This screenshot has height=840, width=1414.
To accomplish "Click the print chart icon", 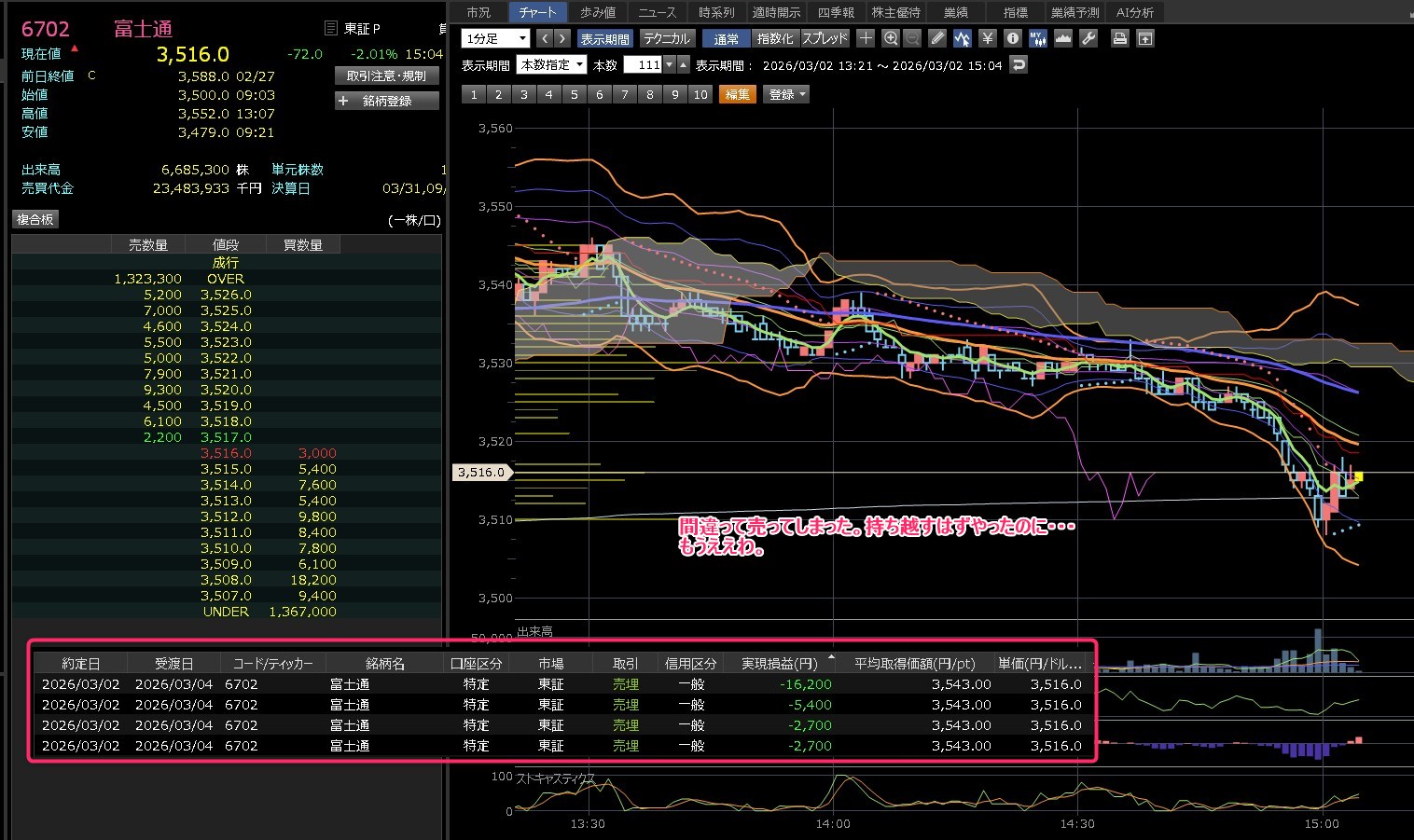I will tap(1120, 38).
